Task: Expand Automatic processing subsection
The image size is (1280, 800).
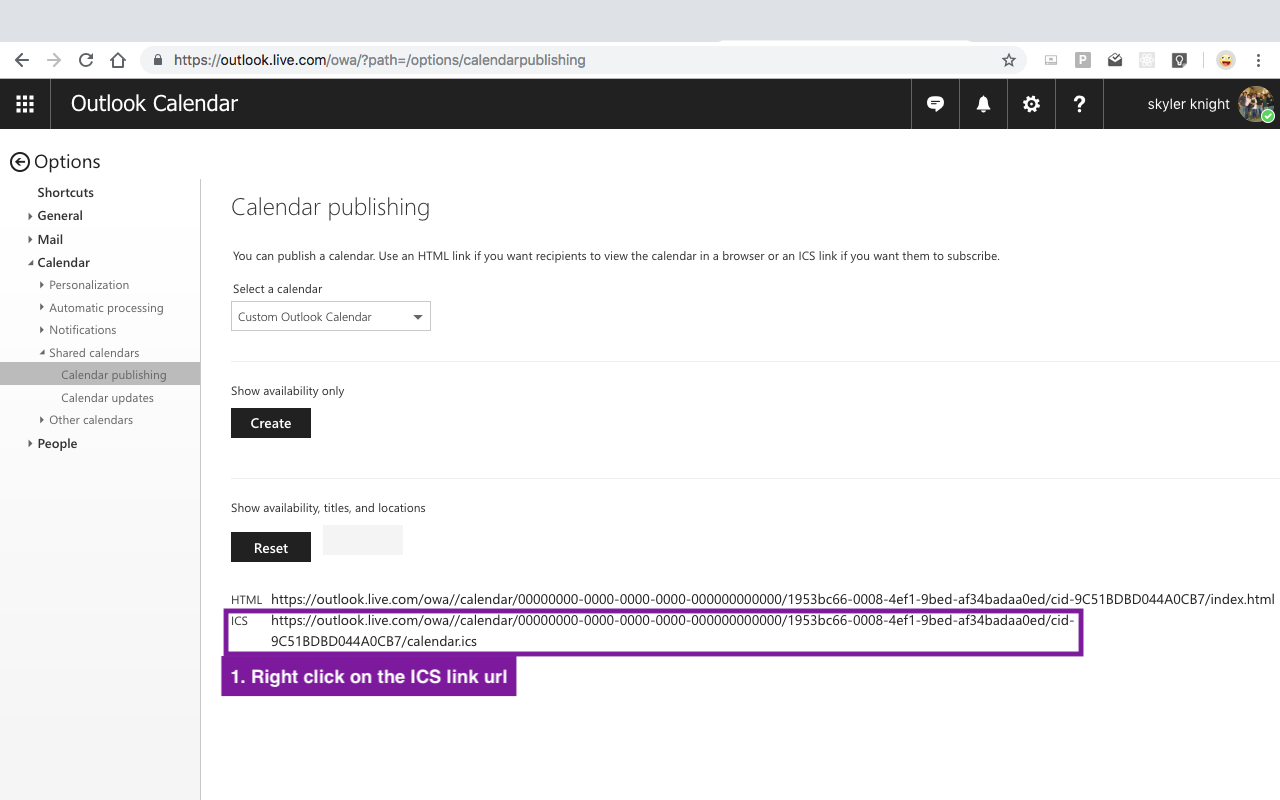Action: point(42,308)
